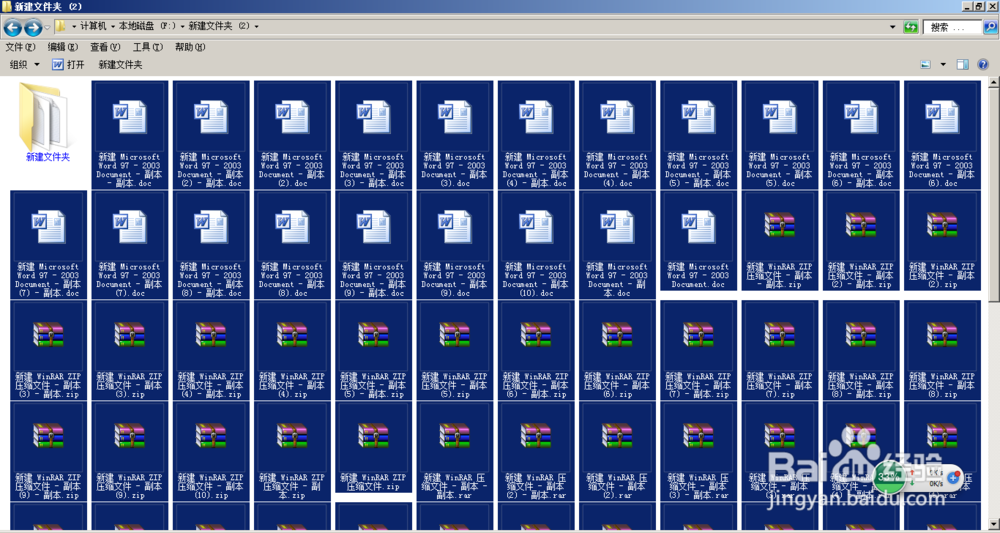Open the view options dropdown arrow
1000x533 pixels.
943,64
